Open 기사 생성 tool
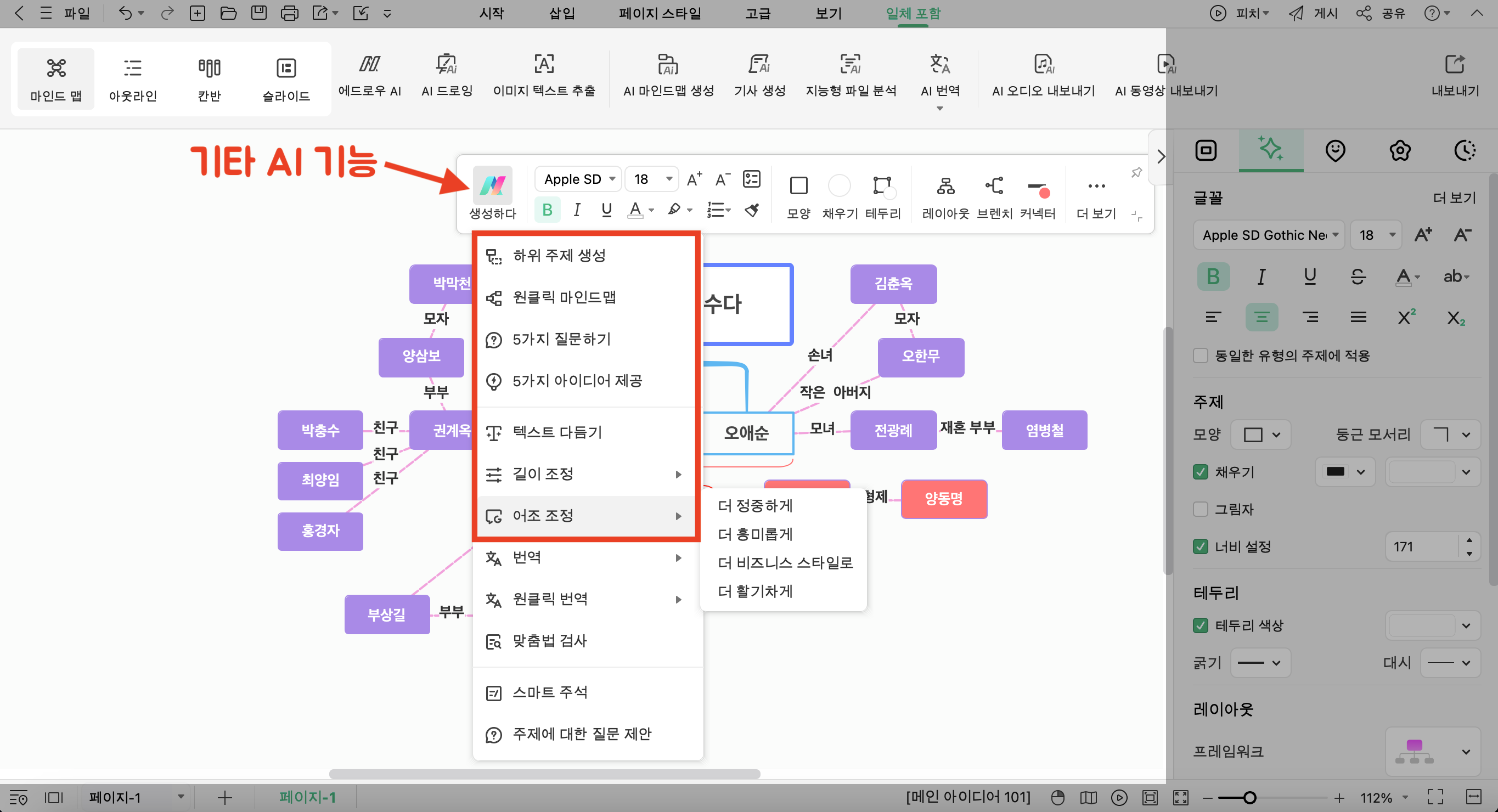Viewport: 1498px width, 812px height. tap(759, 75)
